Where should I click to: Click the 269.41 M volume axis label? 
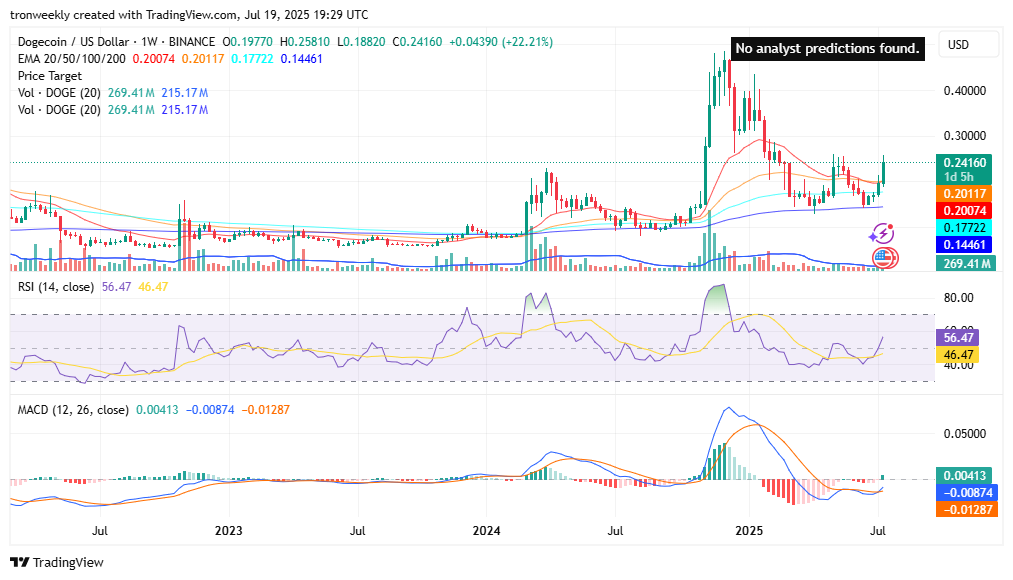966,264
